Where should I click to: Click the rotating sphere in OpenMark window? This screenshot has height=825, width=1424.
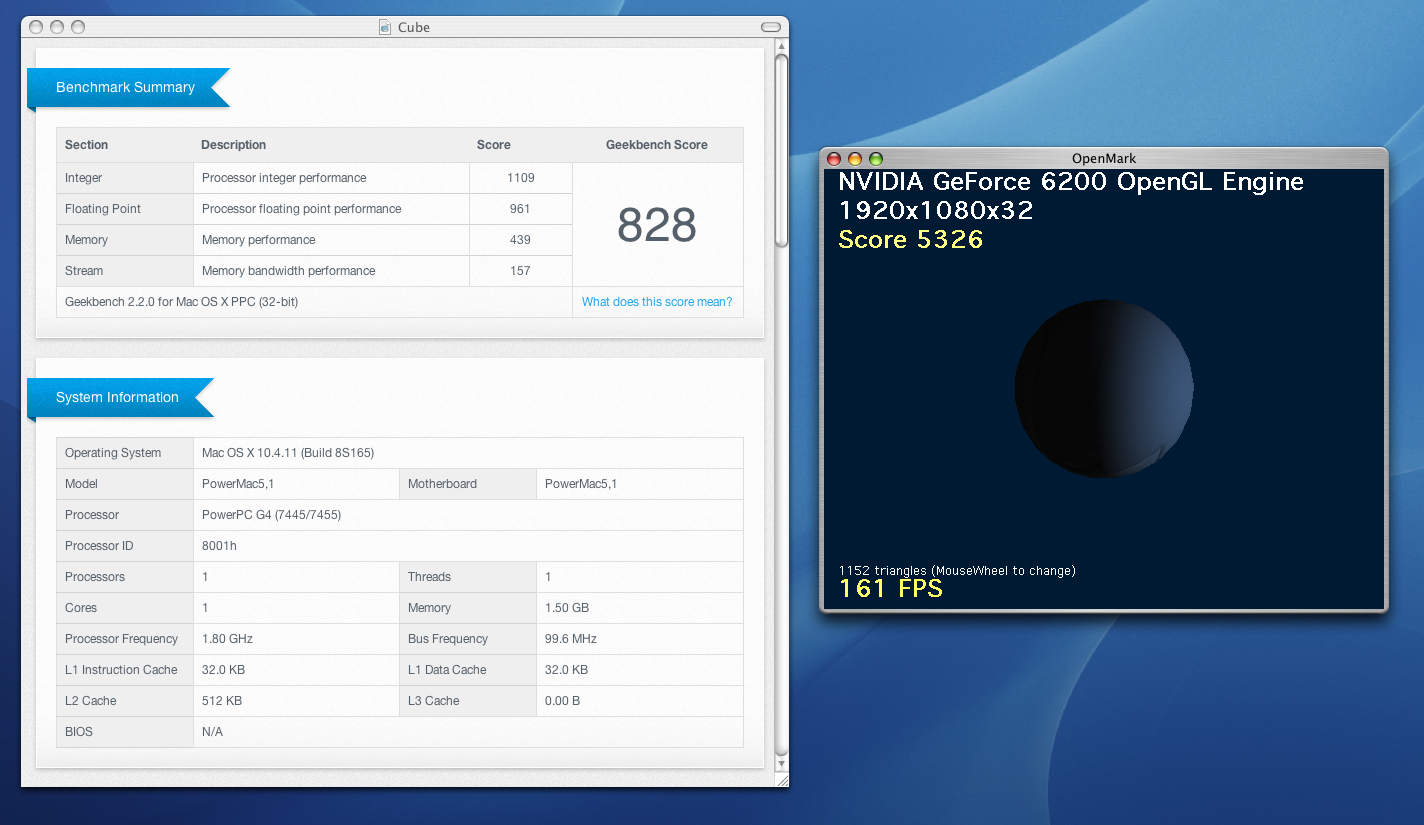[x=1104, y=388]
